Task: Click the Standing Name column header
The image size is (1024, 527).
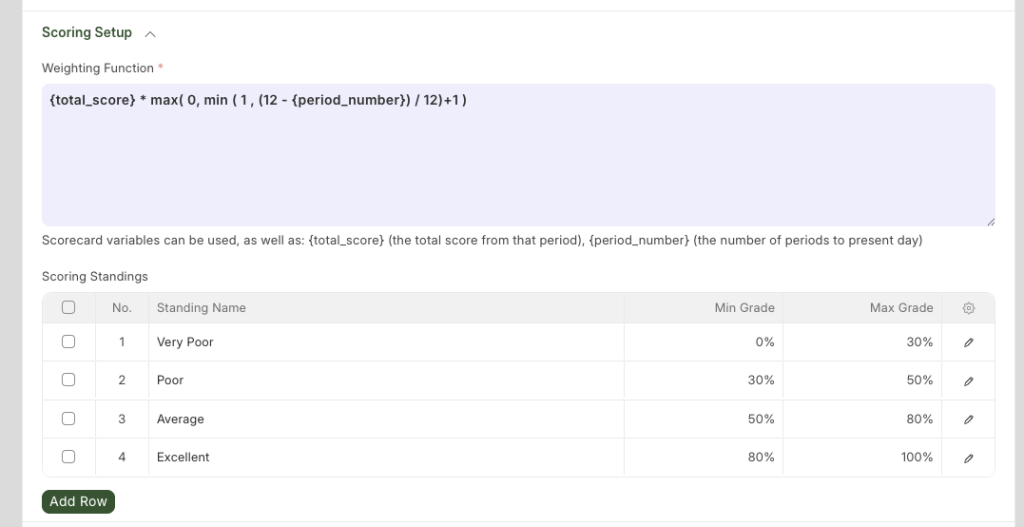Action: click(x=201, y=308)
